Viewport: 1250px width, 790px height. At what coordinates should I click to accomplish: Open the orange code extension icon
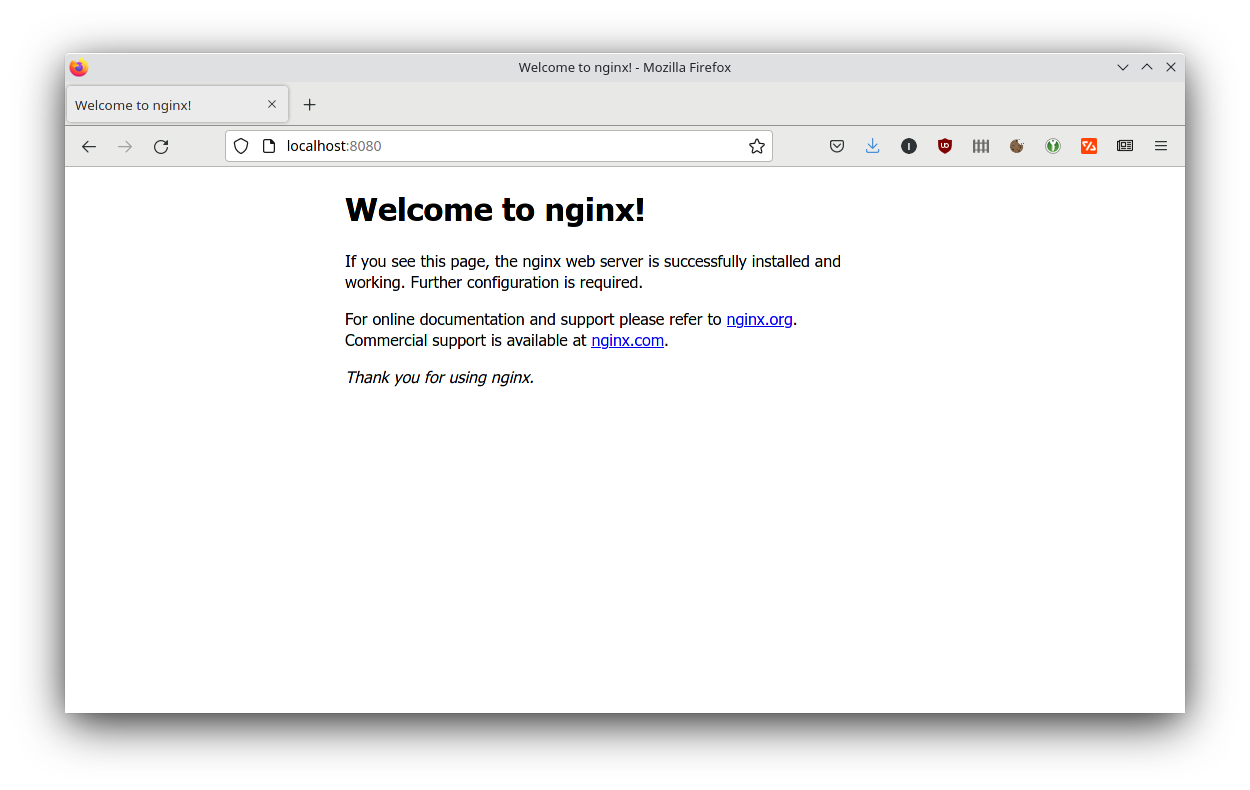point(1089,146)
